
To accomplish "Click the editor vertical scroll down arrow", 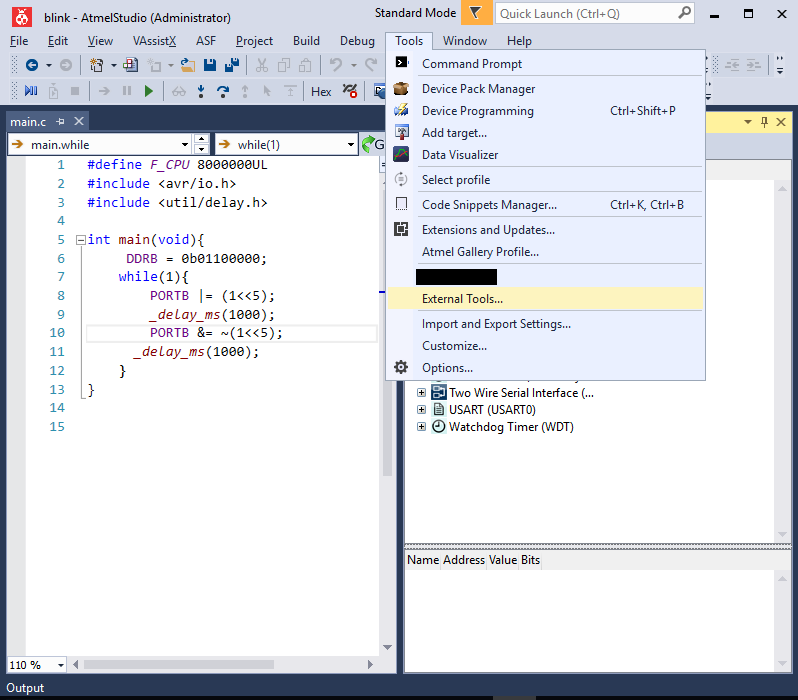I will point(387,647).
